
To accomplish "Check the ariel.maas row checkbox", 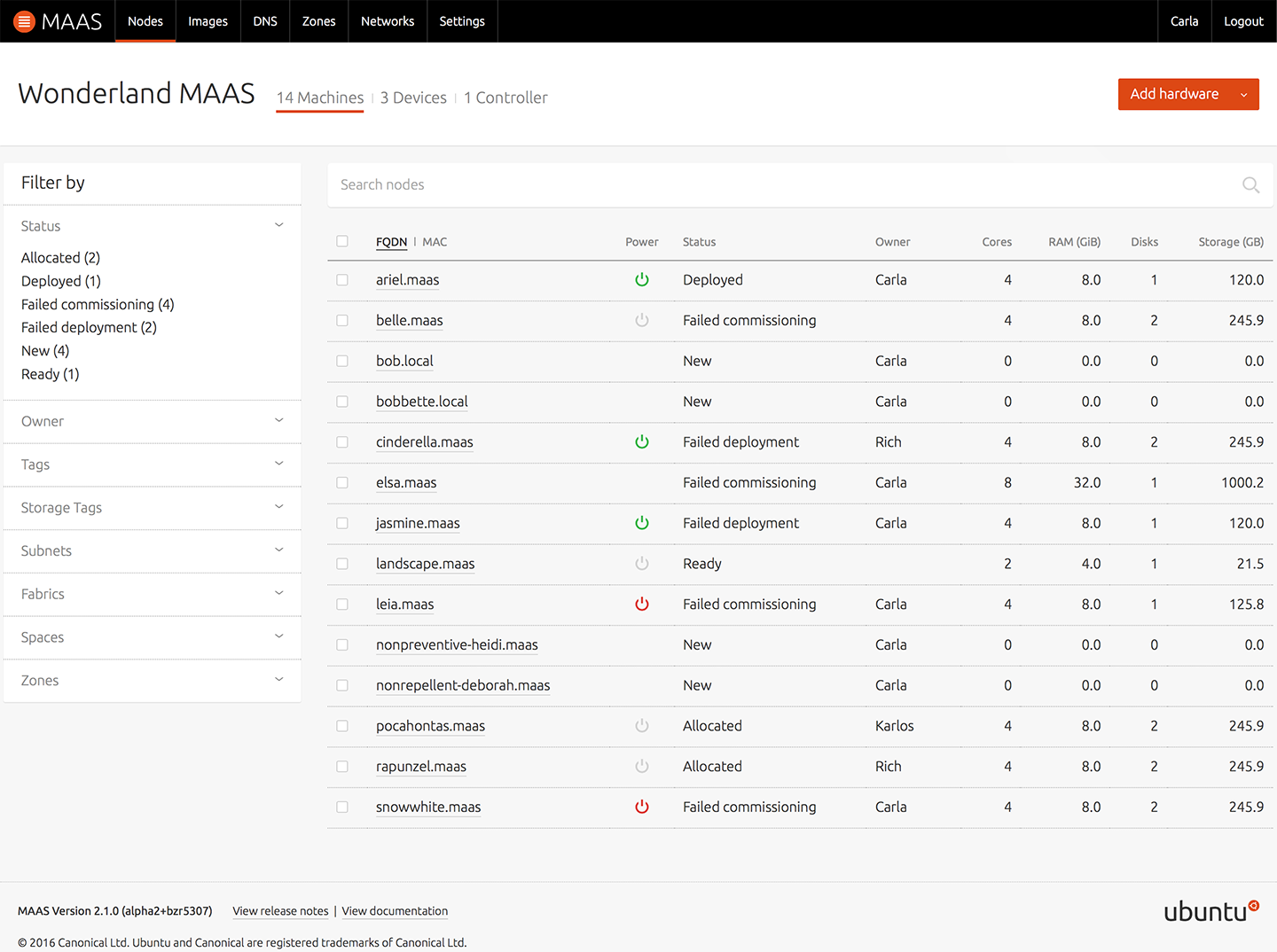I will [x=342, y=279].
